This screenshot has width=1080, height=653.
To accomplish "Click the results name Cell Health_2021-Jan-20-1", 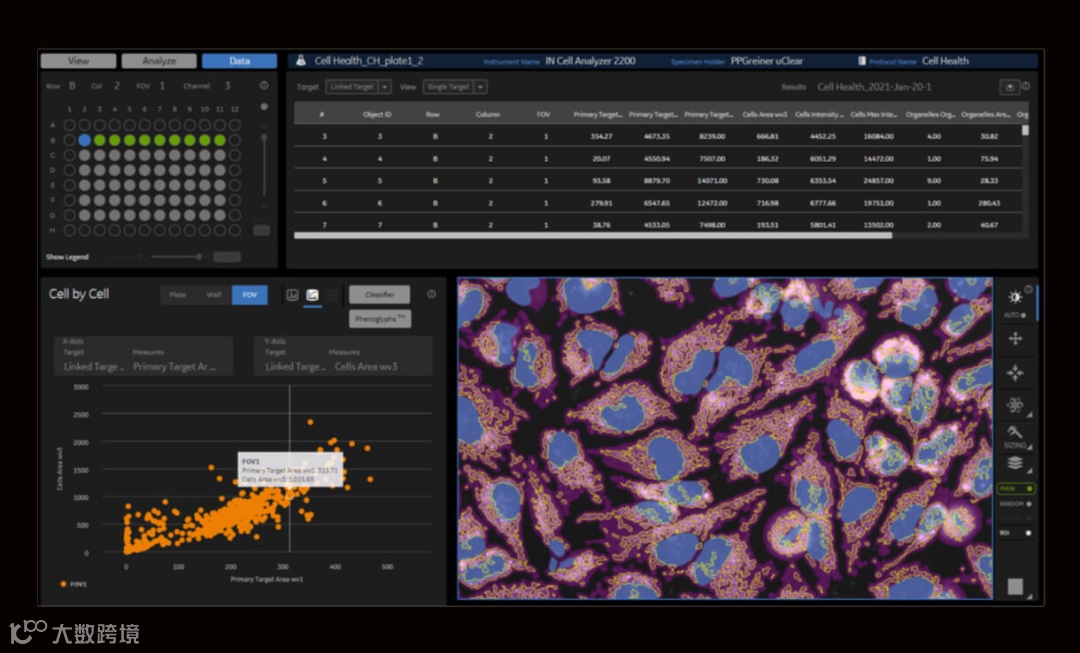I will click(874, 87).
